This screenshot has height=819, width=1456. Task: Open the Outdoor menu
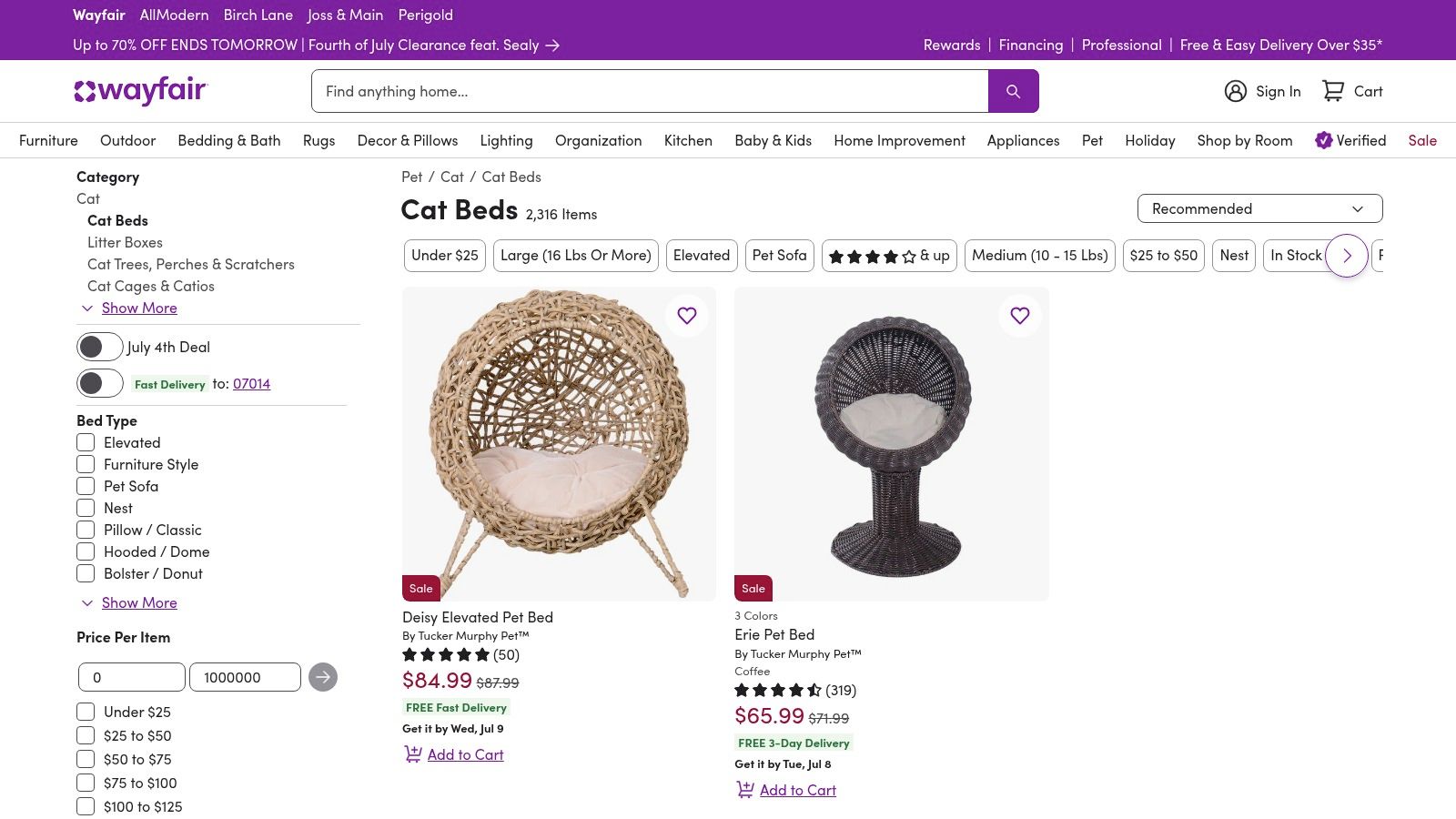(x=127, y=140)
